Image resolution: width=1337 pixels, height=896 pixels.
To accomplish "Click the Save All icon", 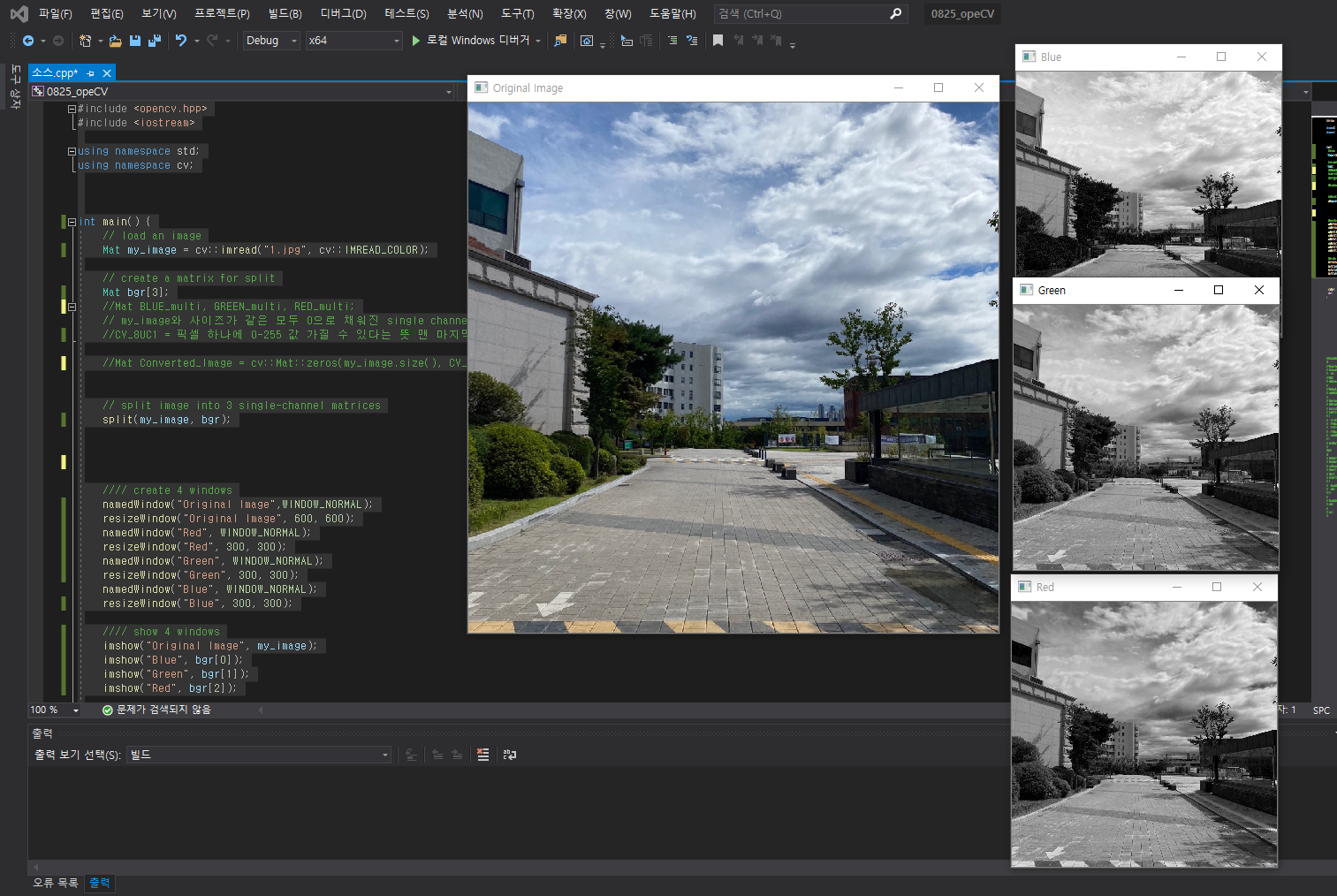I will click(x=155, y=41).
